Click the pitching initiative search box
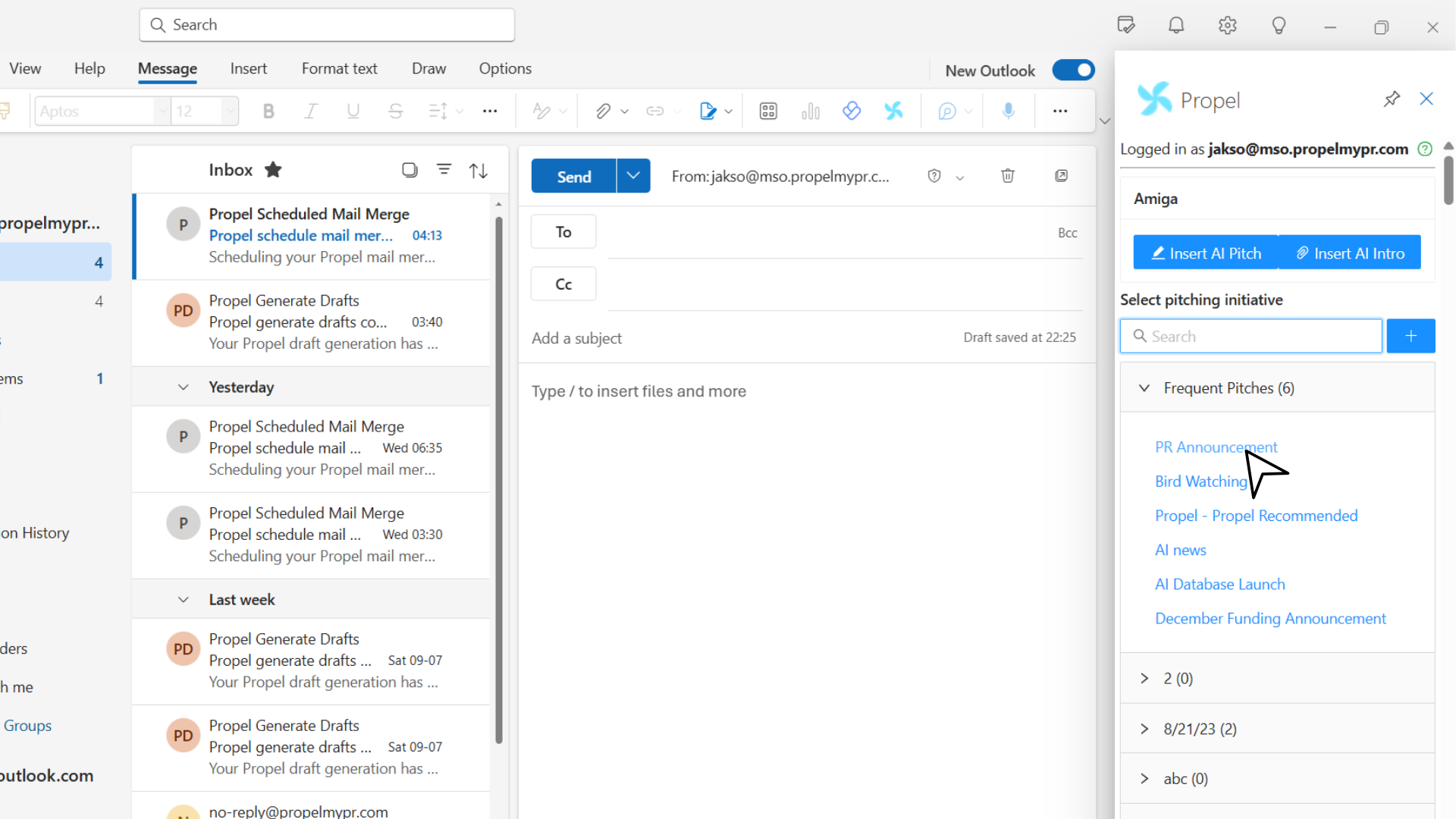 (x=1251, y=336)
